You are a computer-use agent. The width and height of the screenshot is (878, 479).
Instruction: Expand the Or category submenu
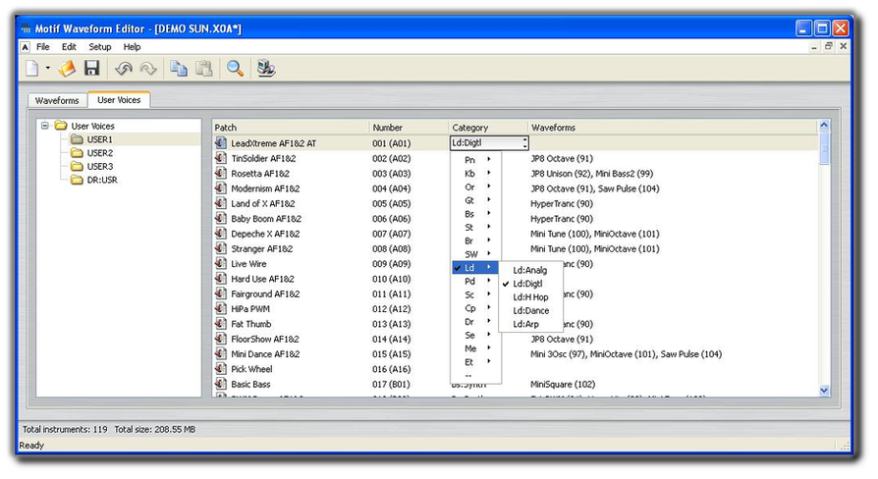click(476, 187)
